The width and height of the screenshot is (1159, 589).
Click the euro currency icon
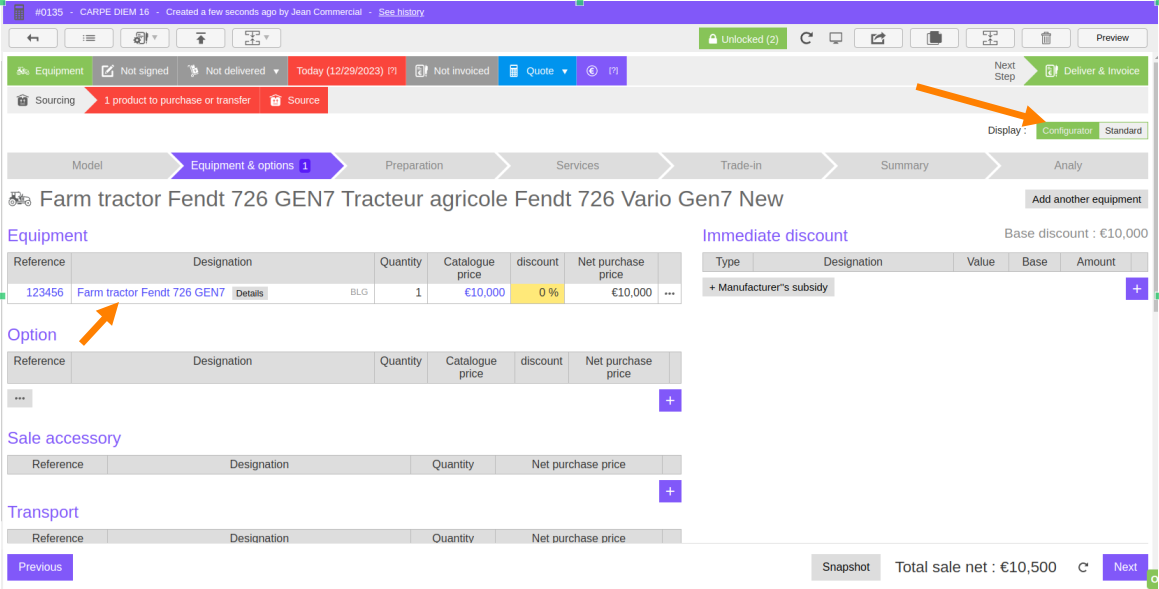pyautogui.click(x=591, y=71)
